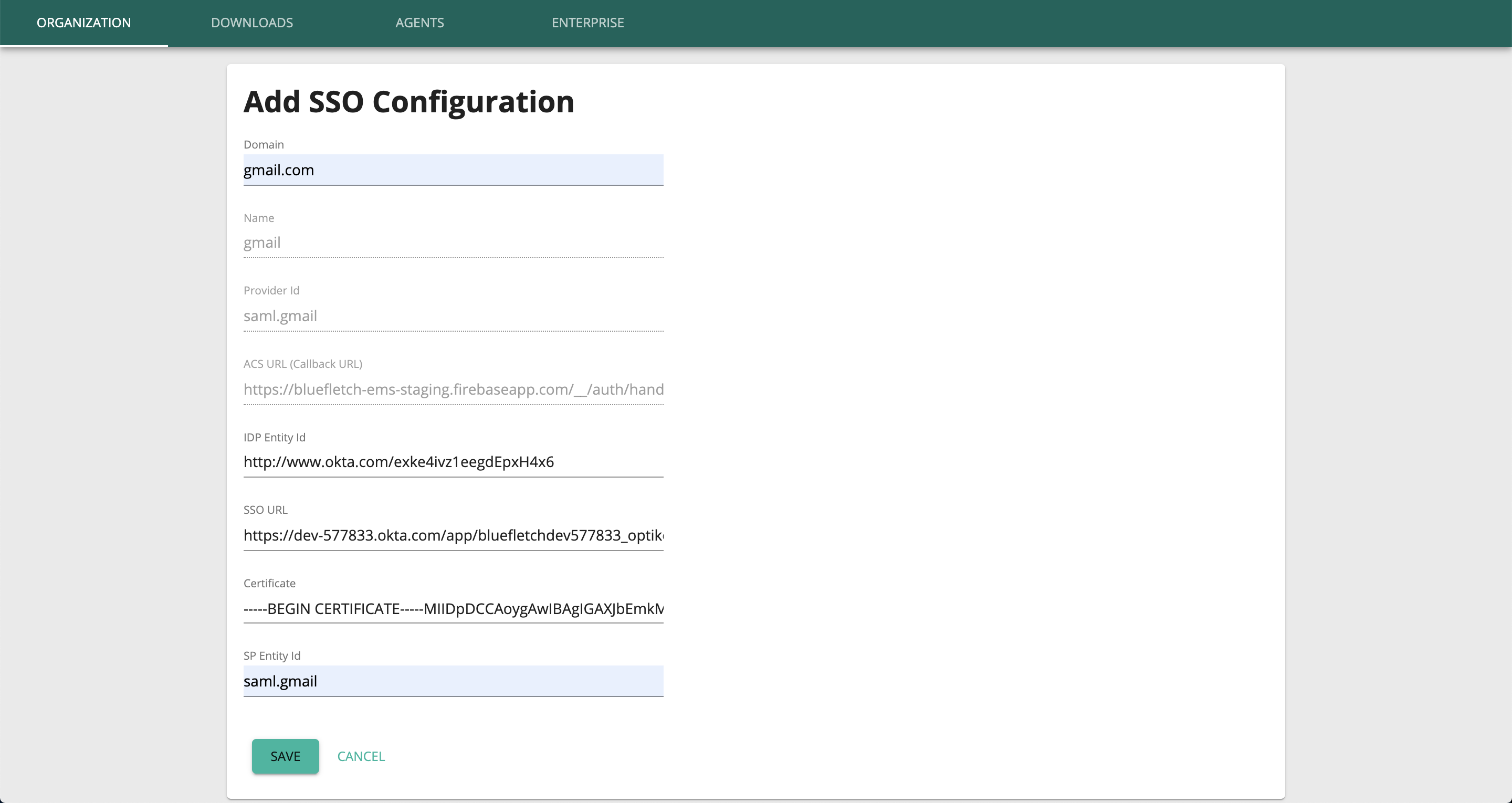Click the Name label text

click(259, 218)
